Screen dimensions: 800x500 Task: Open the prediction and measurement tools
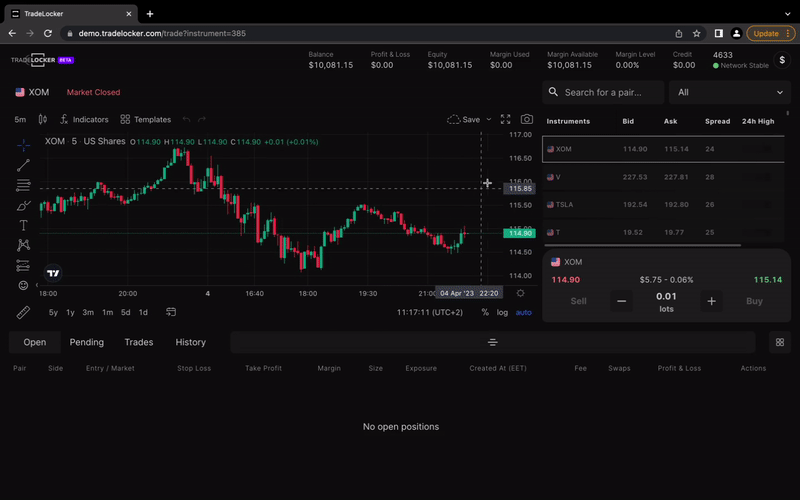[x=23, y=265]
